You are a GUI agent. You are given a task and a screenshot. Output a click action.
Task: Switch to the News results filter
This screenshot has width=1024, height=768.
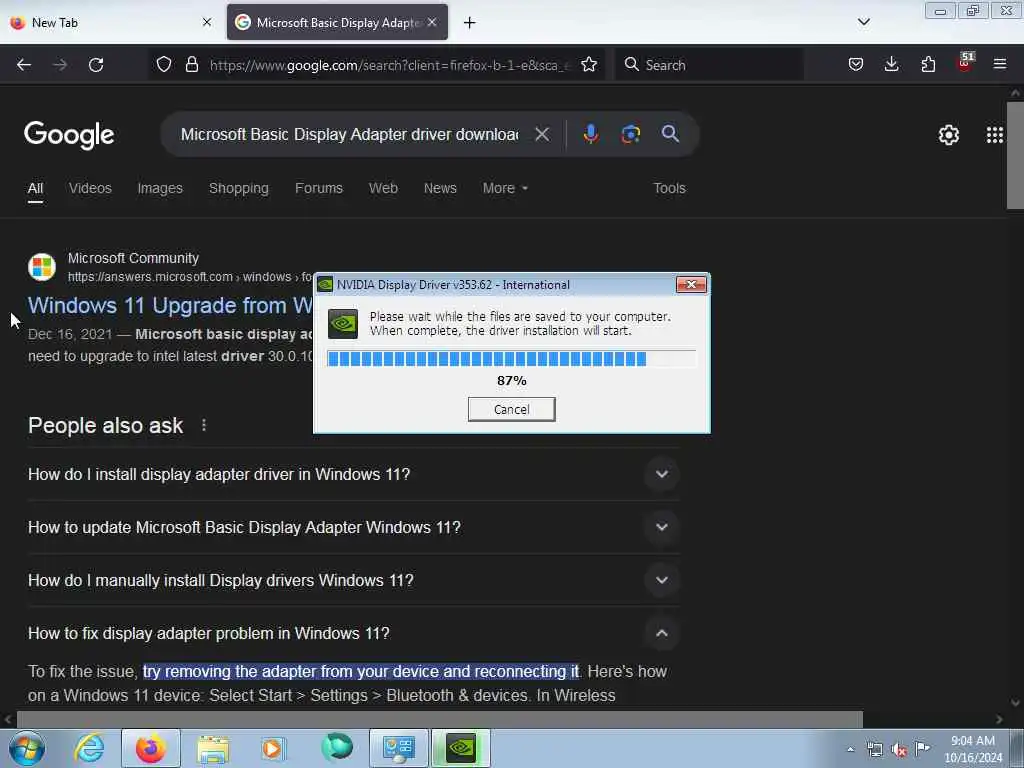tap(440, 188)
